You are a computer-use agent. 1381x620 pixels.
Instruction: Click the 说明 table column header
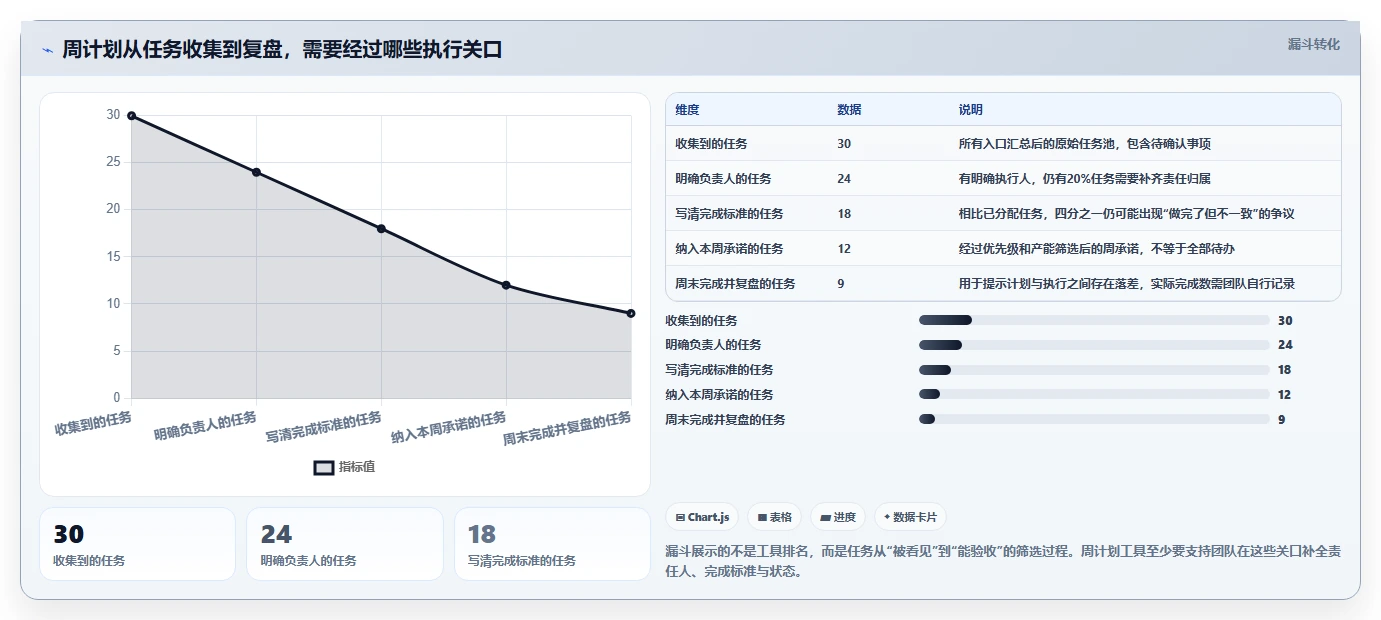(970, 109)
